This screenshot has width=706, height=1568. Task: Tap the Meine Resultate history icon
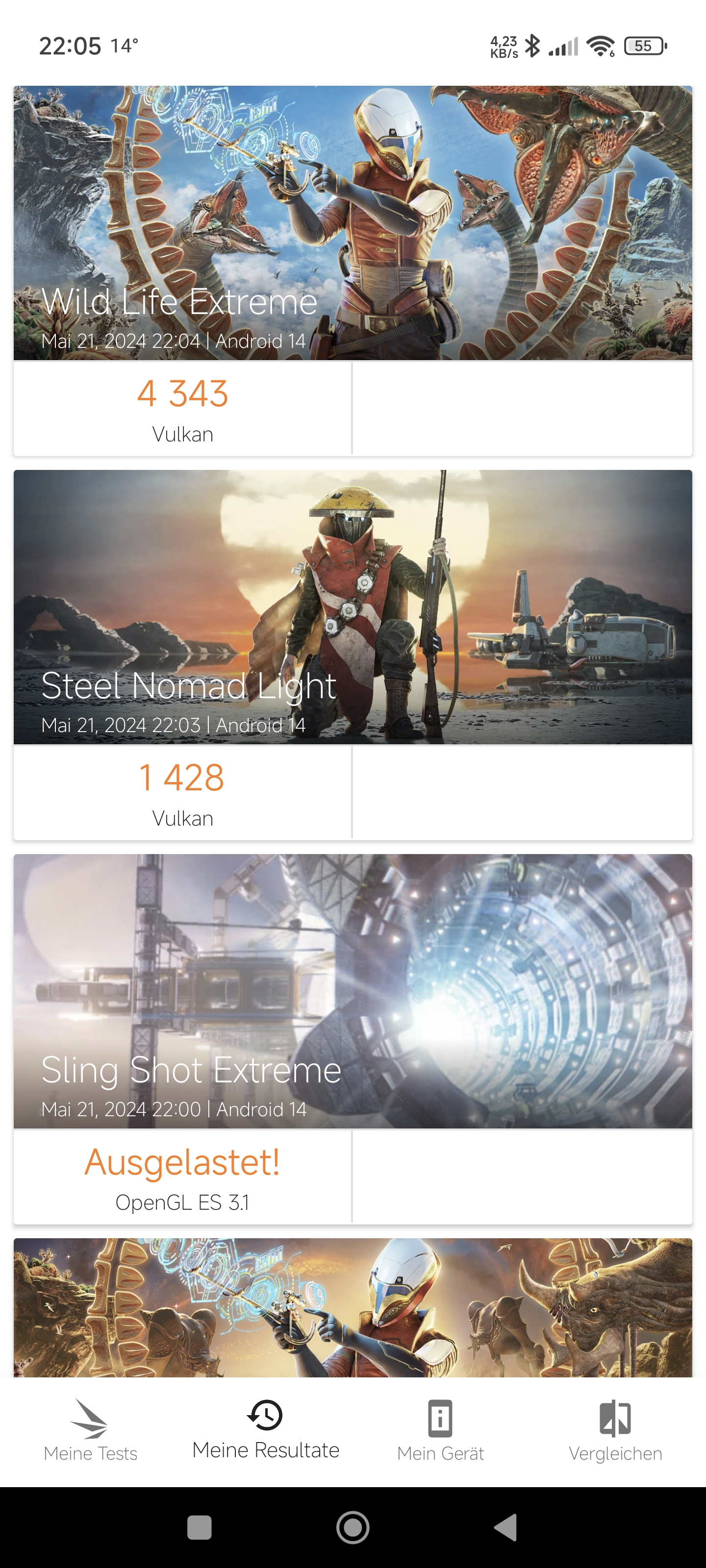click(266, 1415)
